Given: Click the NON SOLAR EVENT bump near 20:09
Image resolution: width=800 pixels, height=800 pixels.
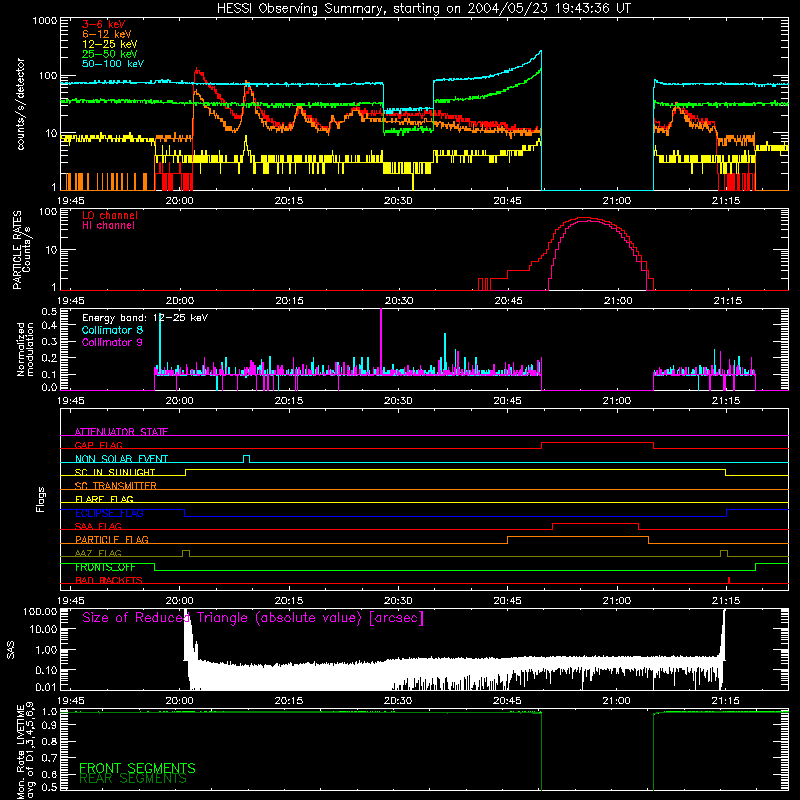Looking at the screenshot, I should coord(246,458).
